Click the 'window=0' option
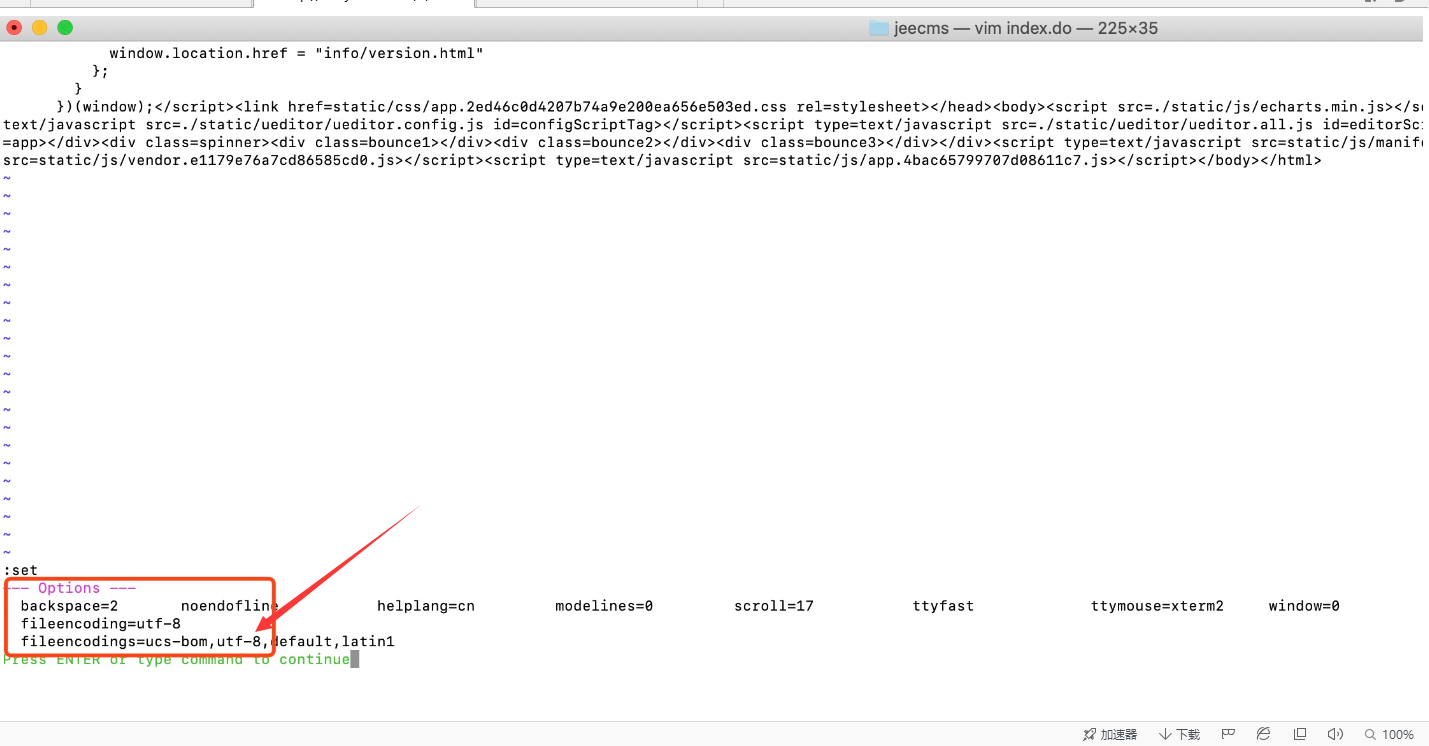The width and height of the screenshot is (1429, 746). 1304,606
